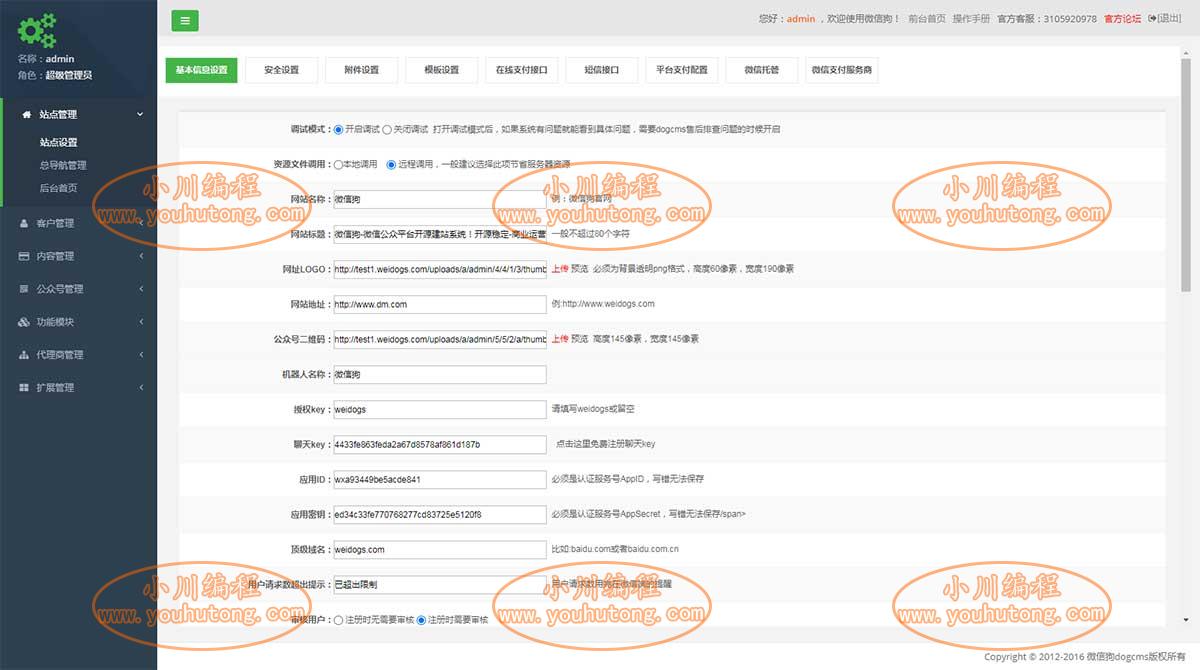Viewport: 1200px width, 670px height.
Task: Select 注册时无需要审核 radio
Action: (338, 620)
